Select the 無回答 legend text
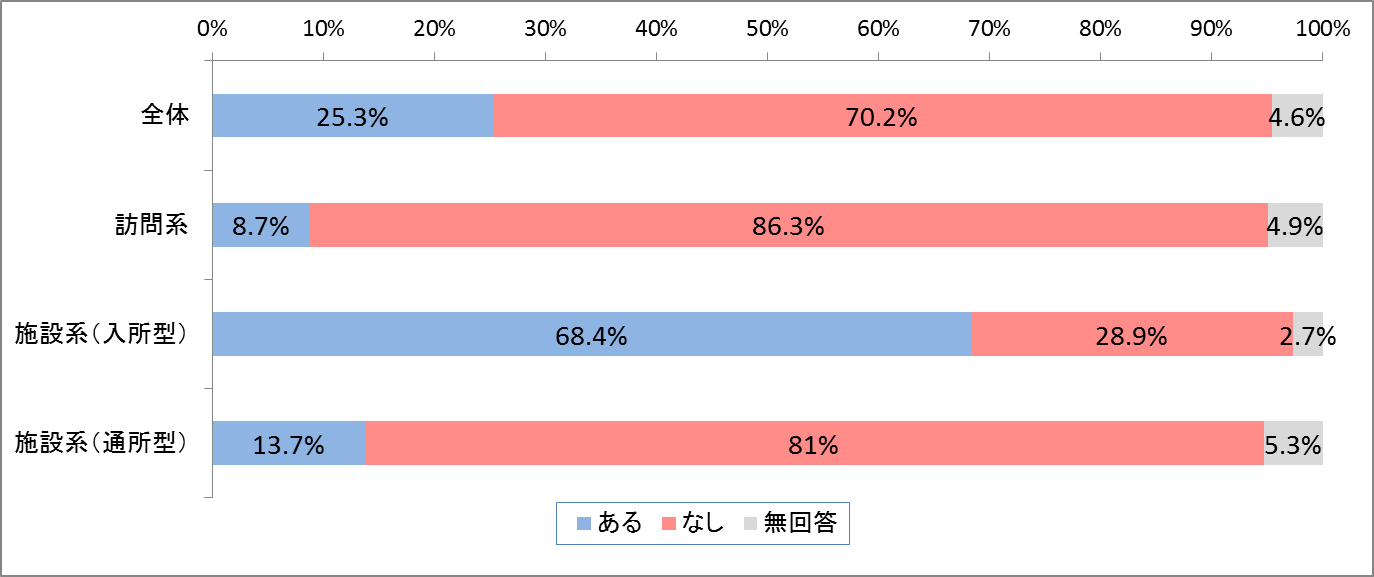Image resolution: width=1374 pixels, height=577 pixels. tap(800, 523)
